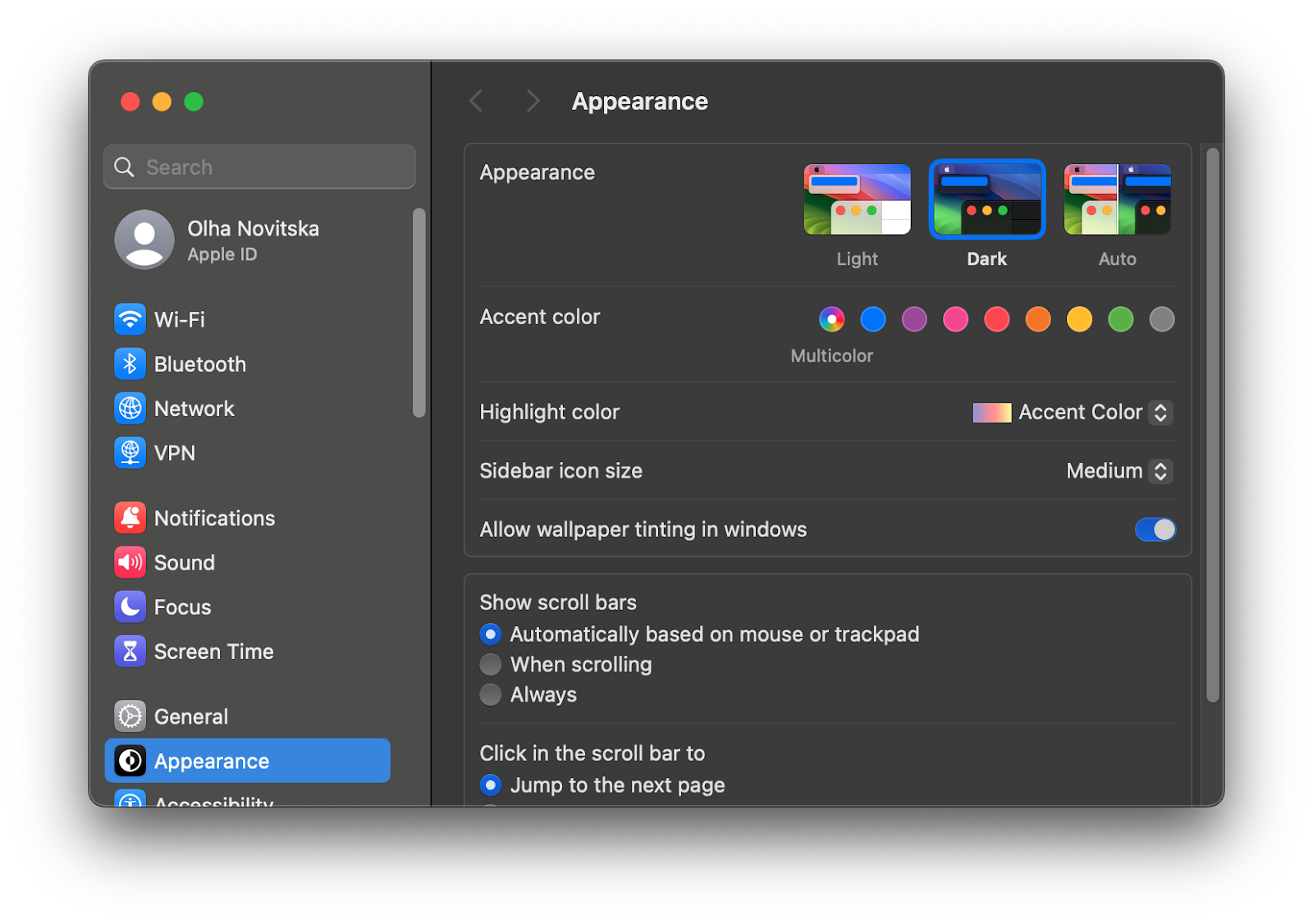
Task: Click the sidebar search field
Action: 259,167
